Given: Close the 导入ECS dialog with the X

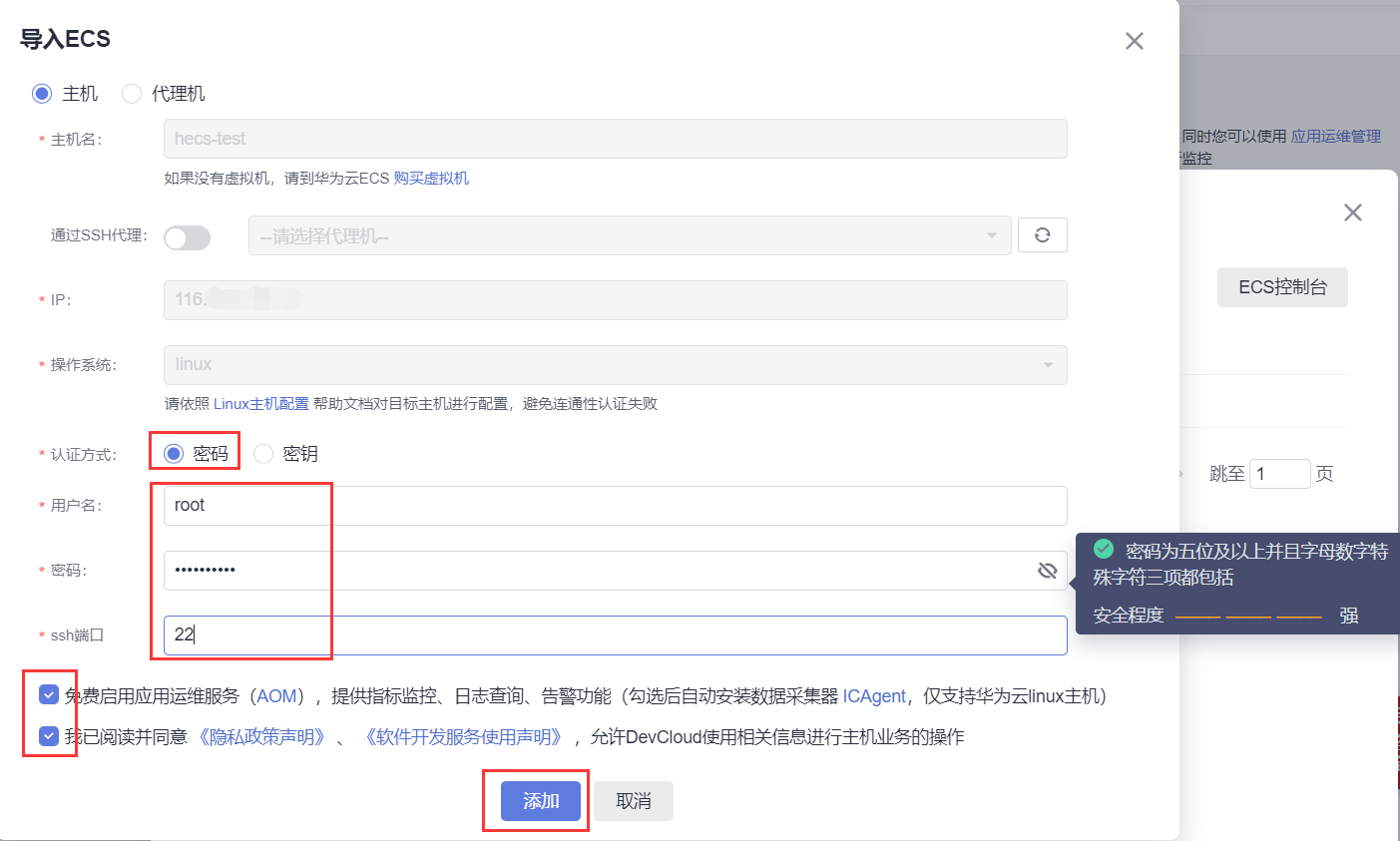Looking at the screenshot, I should tap(1134, 41).
